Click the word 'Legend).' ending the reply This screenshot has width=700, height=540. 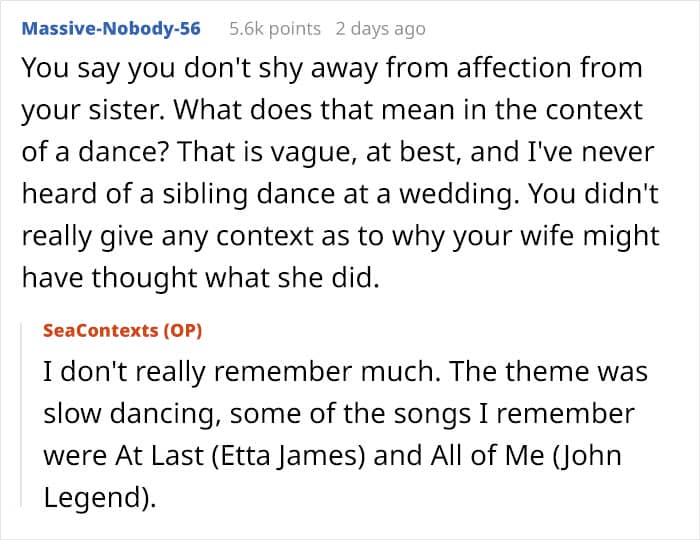[99, 498]
